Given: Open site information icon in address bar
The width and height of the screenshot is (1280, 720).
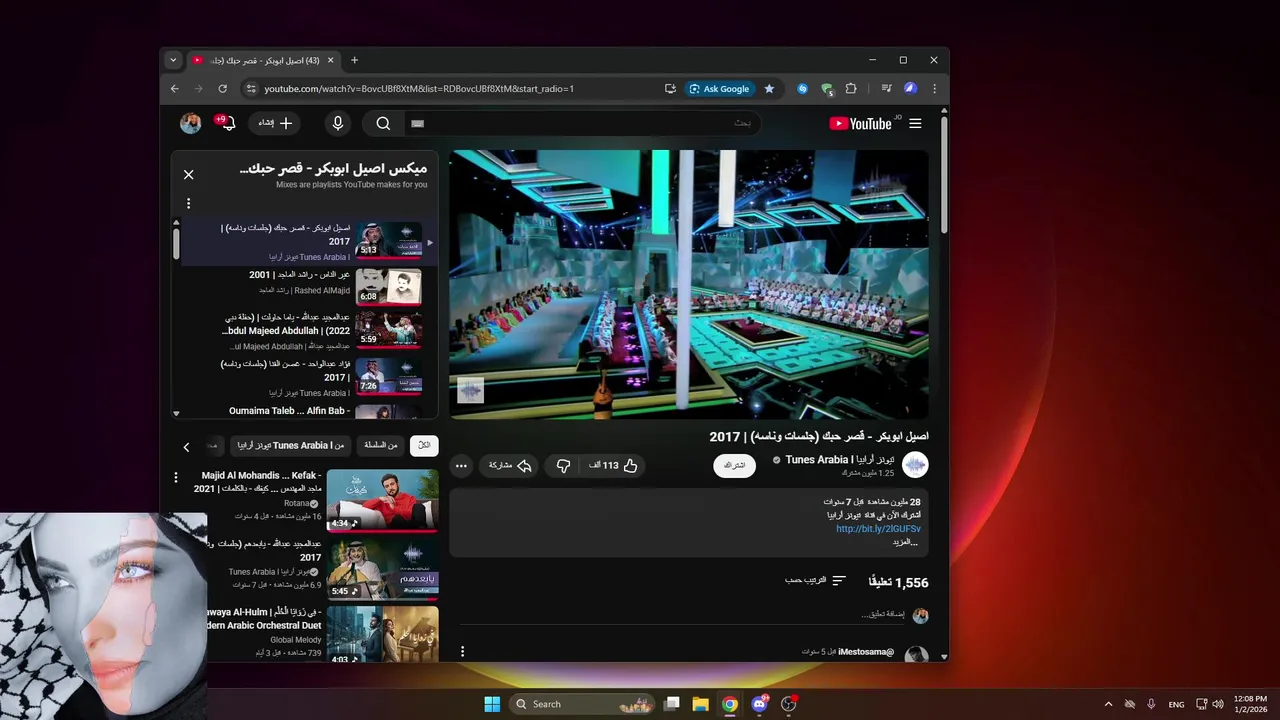Looking at the screenshot, I should click(251, 89).
